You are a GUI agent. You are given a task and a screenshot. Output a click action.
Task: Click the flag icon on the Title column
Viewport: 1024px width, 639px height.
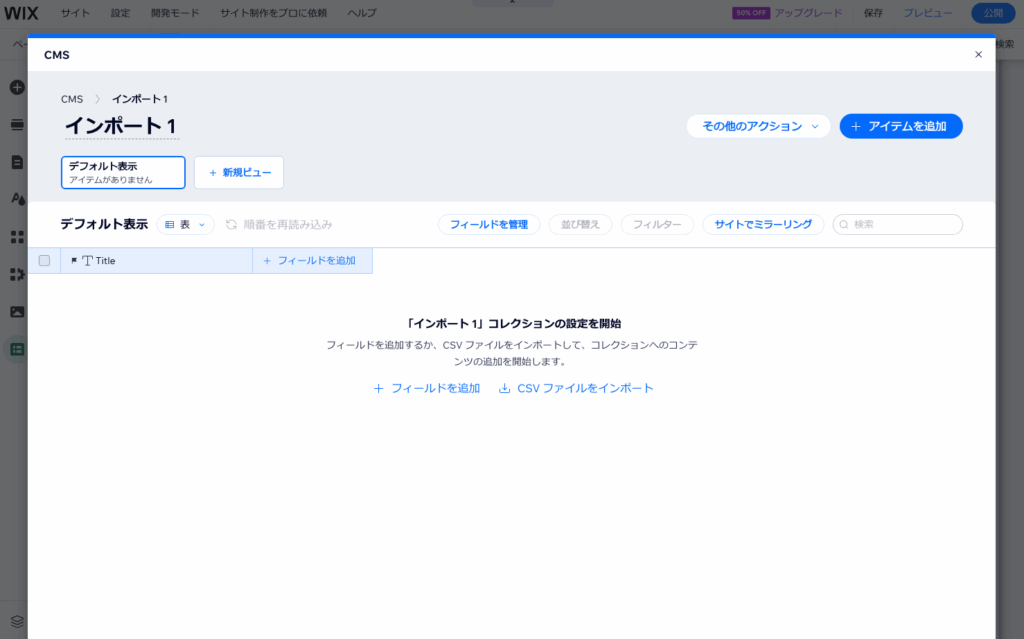click(x=75, y=260)
